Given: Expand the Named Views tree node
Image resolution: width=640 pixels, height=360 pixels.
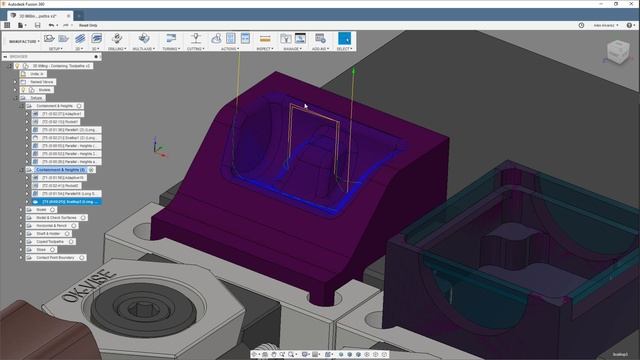Looking at the screenshot, I should click(16, 82).
